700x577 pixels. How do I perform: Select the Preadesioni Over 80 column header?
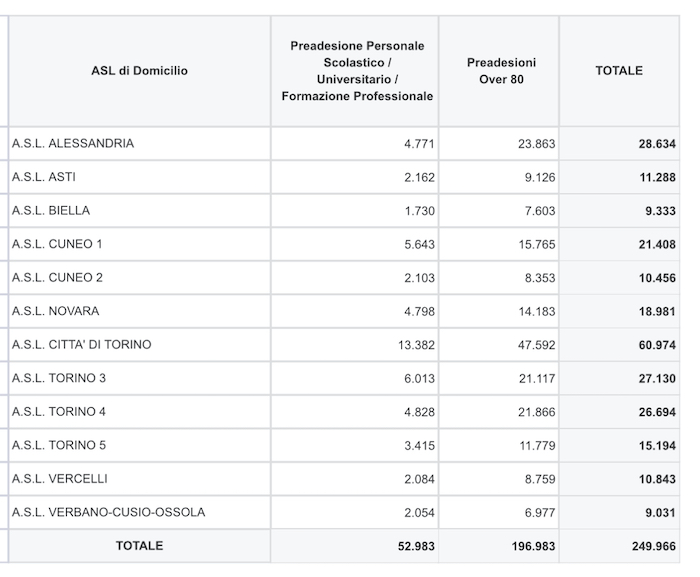pos(501,71)
